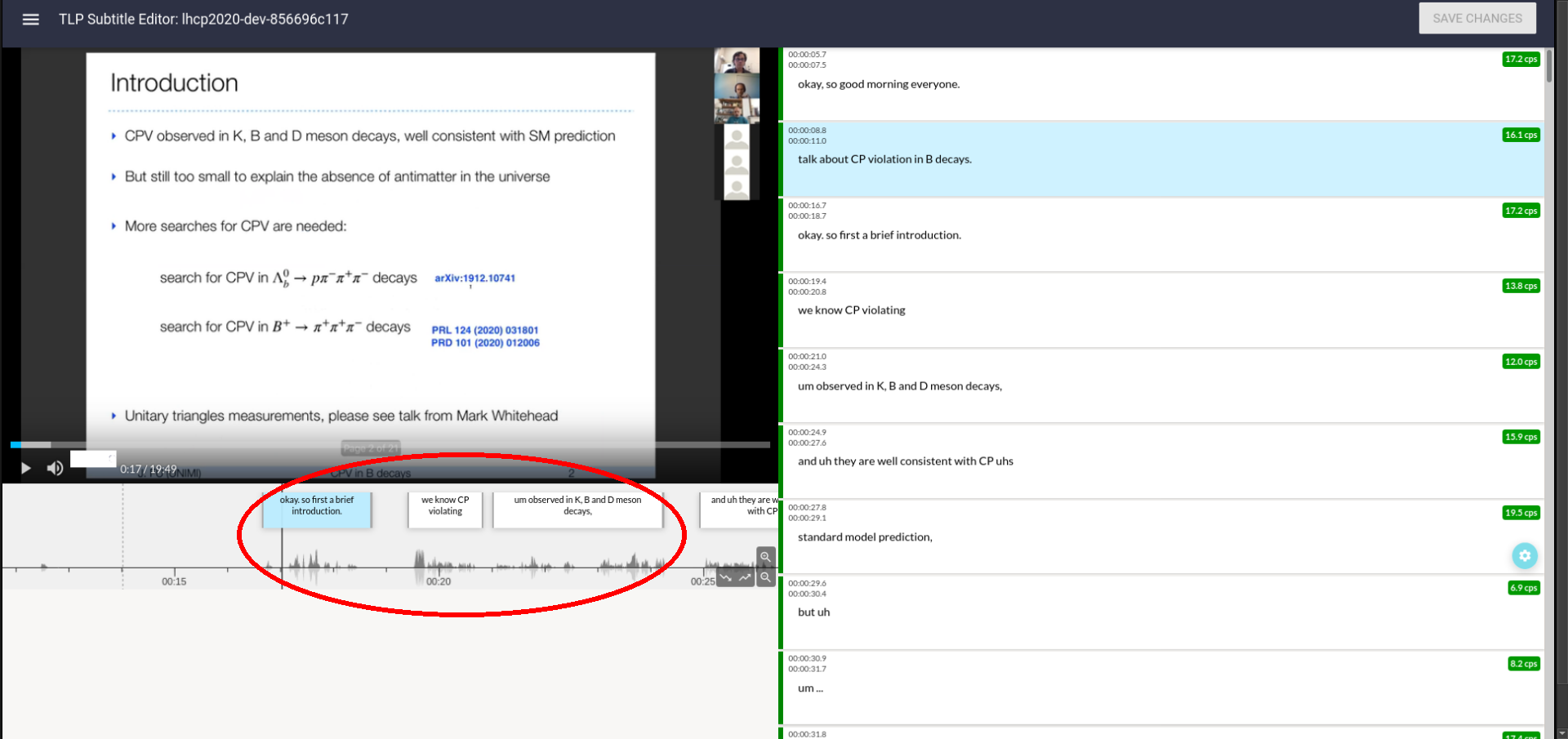The width and height of the screenshot is (1568, 739).
Task: Select the 'okay. so first a brief introduction.' timeline segment
Action: coord(317,510)
